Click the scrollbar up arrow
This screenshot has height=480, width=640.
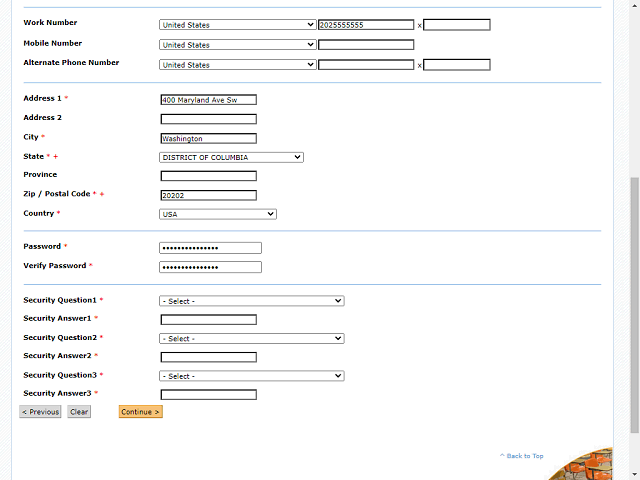click(635, 6)
